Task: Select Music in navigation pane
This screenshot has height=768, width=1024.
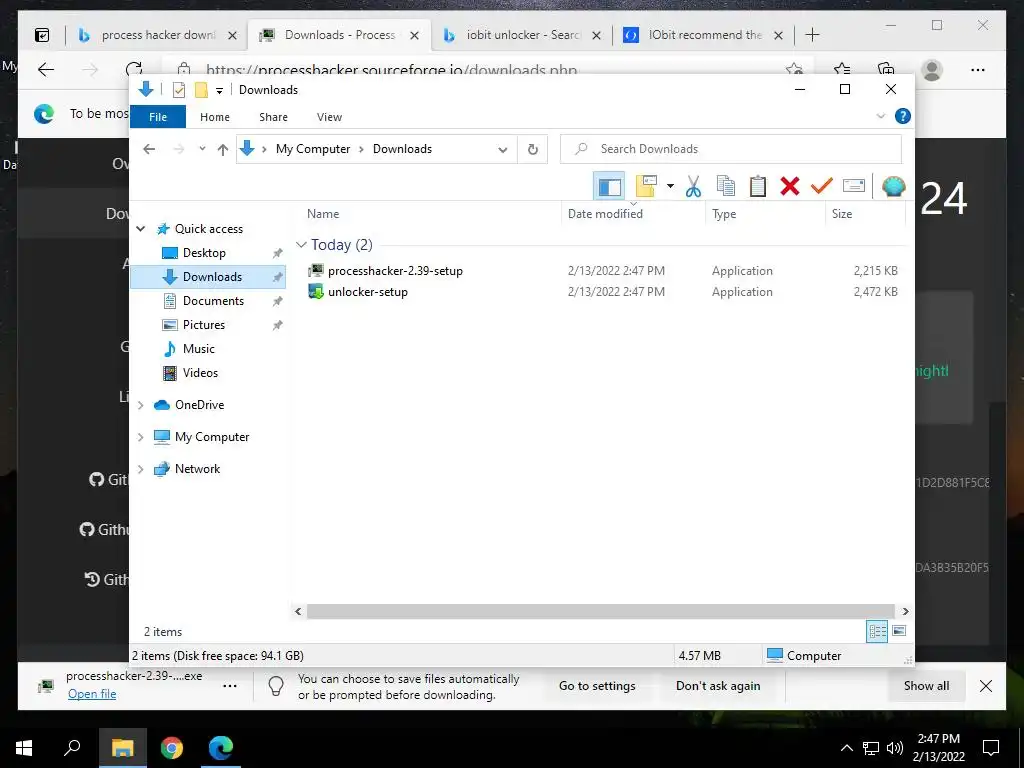Action: [198, 349]
